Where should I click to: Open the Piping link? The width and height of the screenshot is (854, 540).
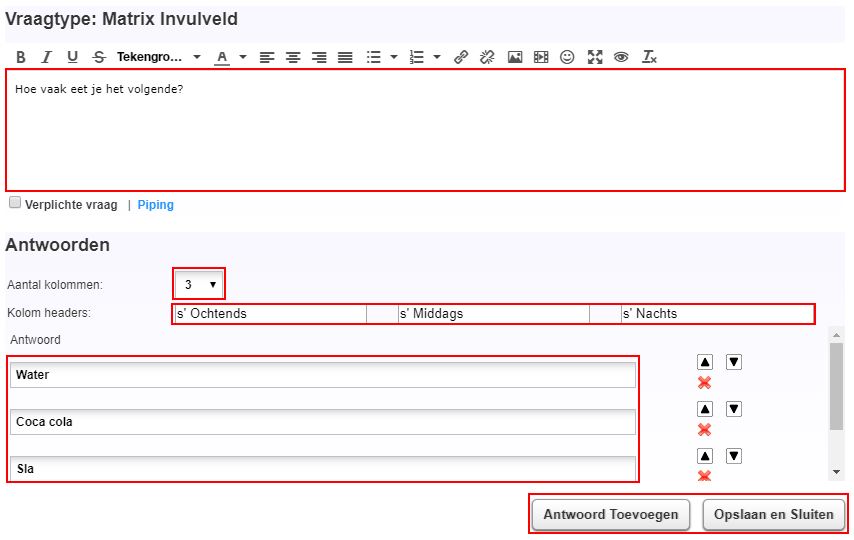point(155,205)
